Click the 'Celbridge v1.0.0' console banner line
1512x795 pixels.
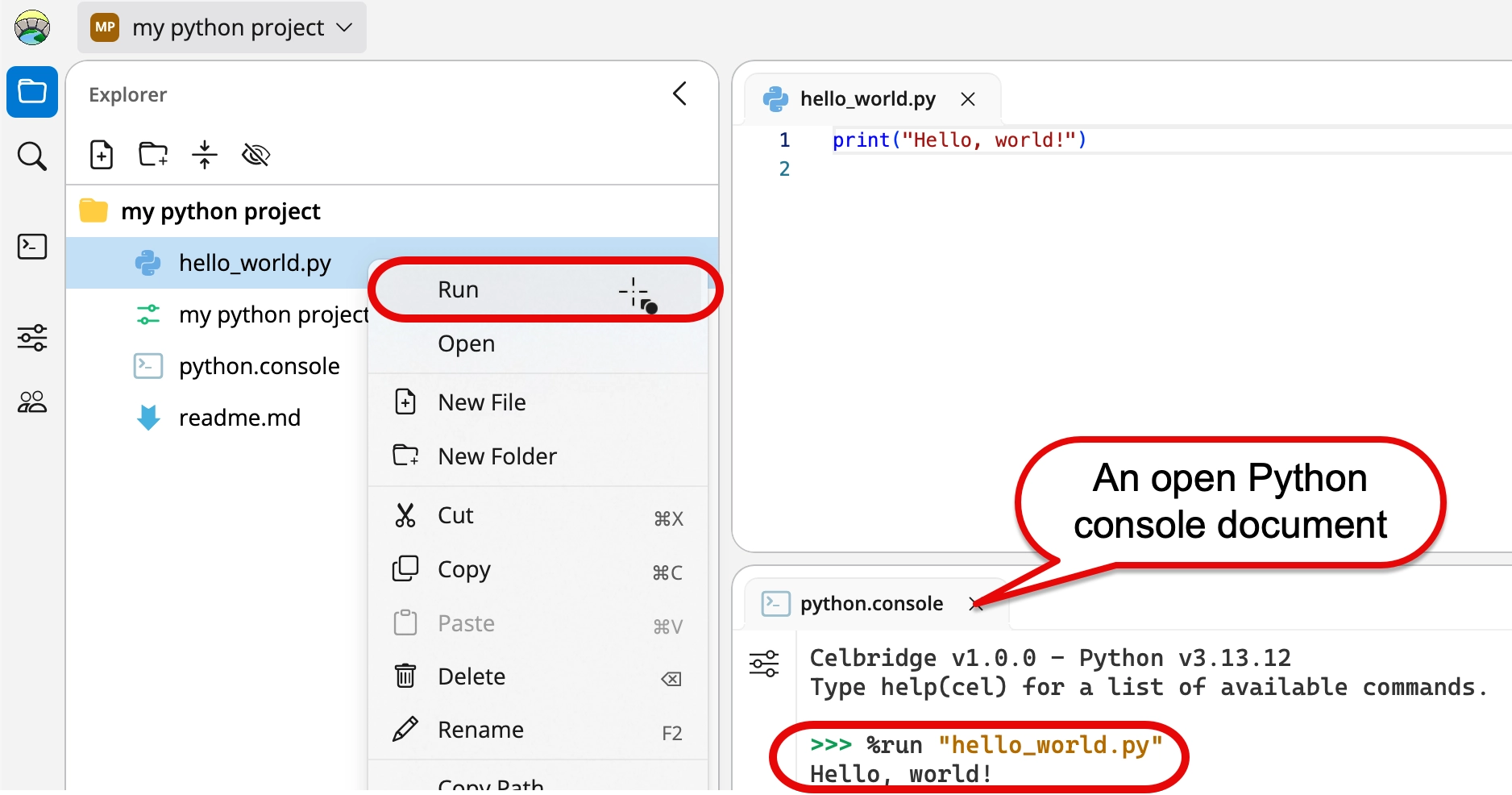(x=1050, y=658)
